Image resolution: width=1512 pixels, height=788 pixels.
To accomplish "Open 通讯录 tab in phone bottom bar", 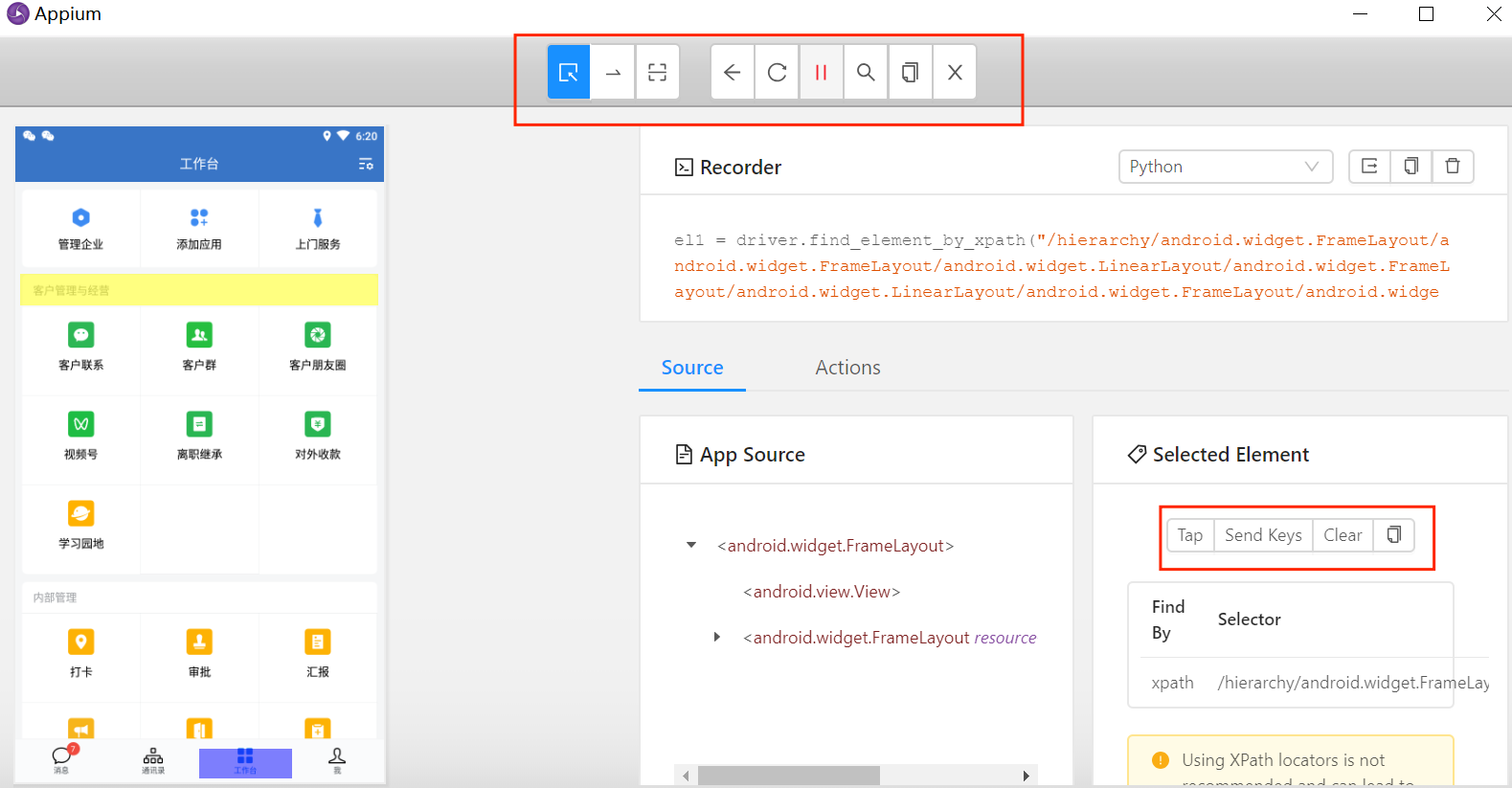I will click(153, 760).
